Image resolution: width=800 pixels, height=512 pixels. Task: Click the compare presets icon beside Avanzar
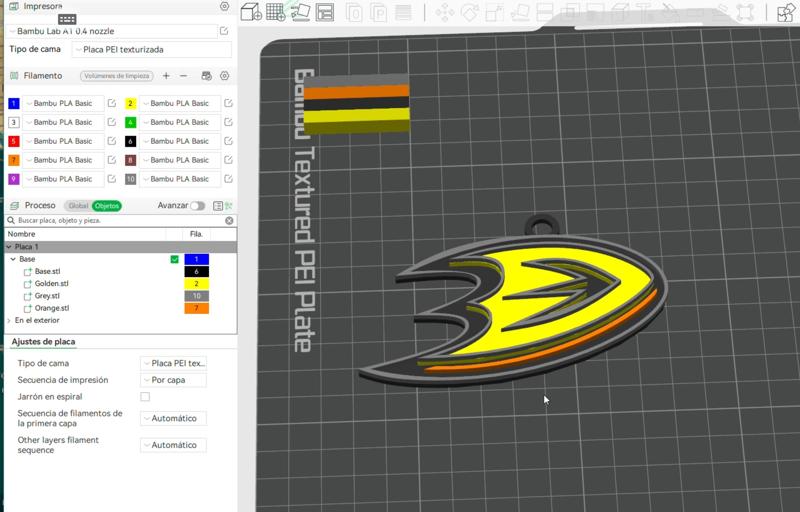coord(229,206)
